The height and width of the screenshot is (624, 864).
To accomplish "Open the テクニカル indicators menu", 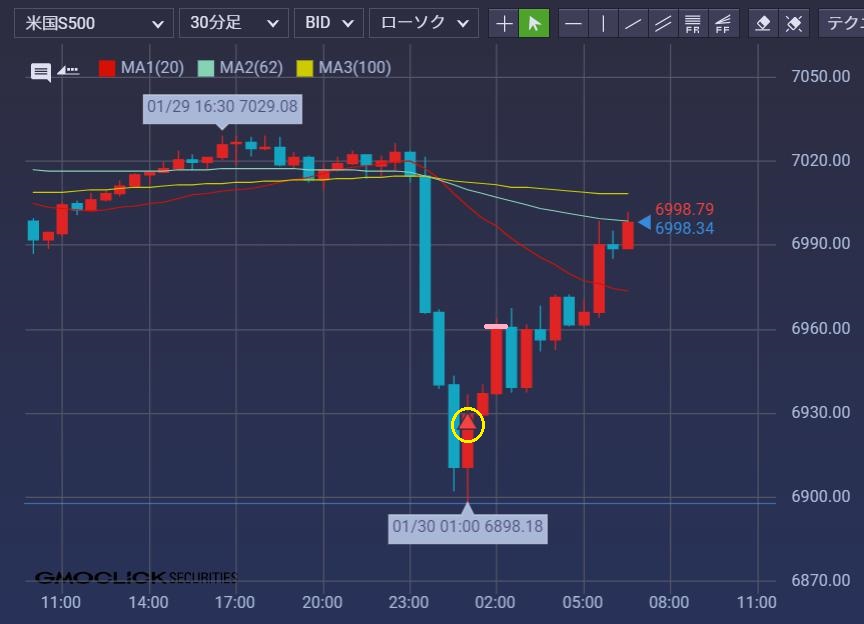I will (x=842, y=23).
